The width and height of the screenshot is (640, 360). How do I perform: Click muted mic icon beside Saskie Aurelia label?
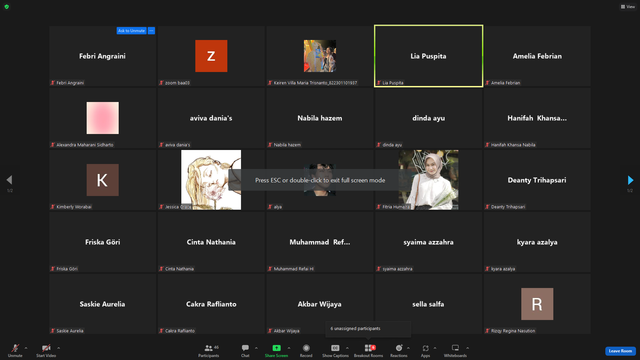click(x=53, y=331)
